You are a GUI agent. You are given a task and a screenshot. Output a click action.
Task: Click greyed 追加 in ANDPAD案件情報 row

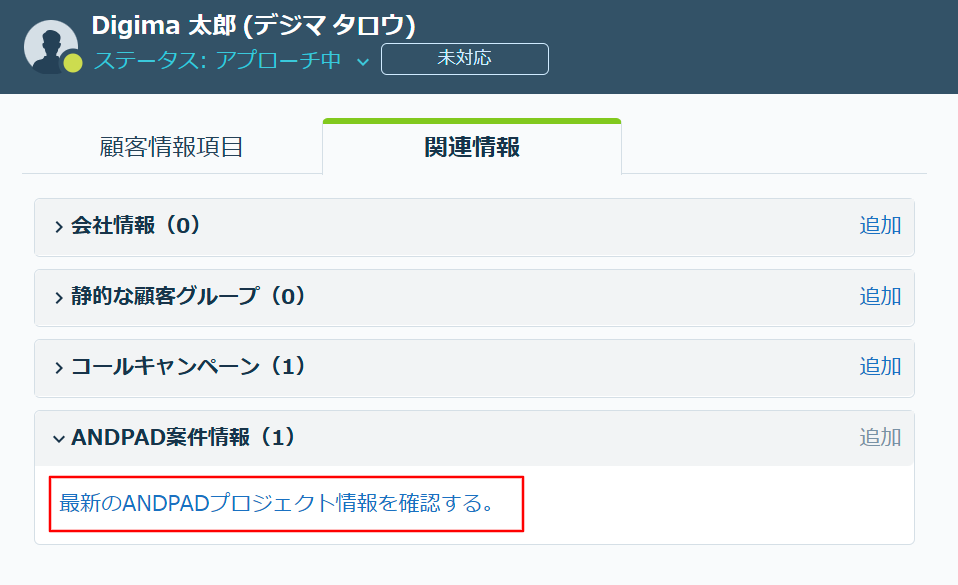pyautogui.click(x=880, y=437)
